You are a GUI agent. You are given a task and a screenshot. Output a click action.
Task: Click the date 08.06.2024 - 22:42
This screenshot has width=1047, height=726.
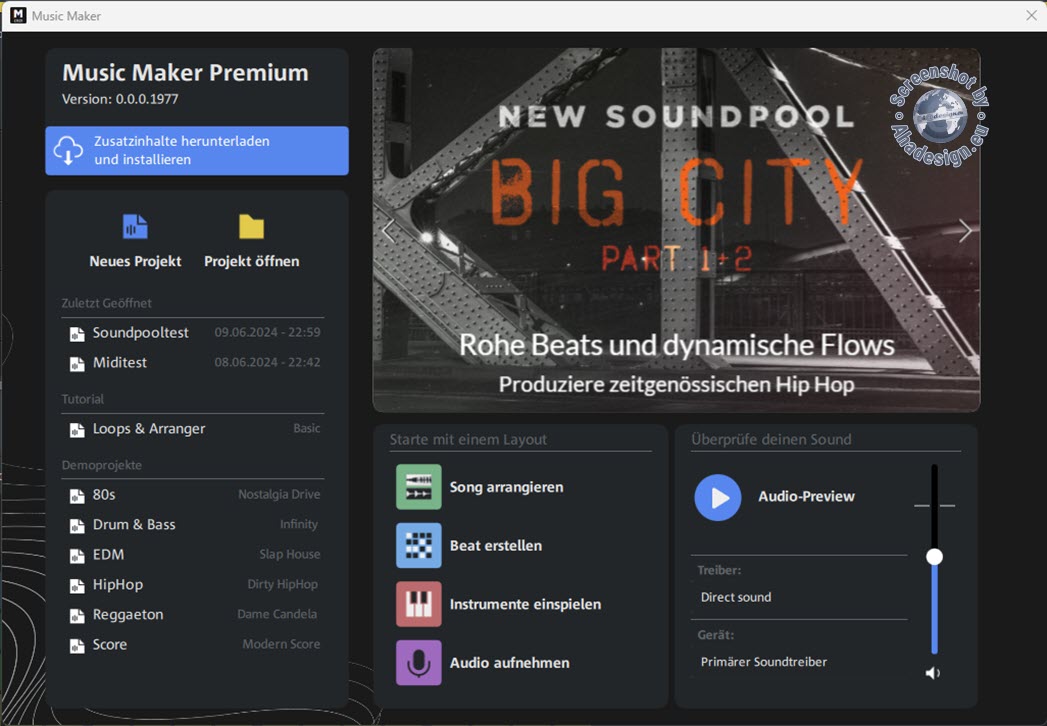pos(267,362)
